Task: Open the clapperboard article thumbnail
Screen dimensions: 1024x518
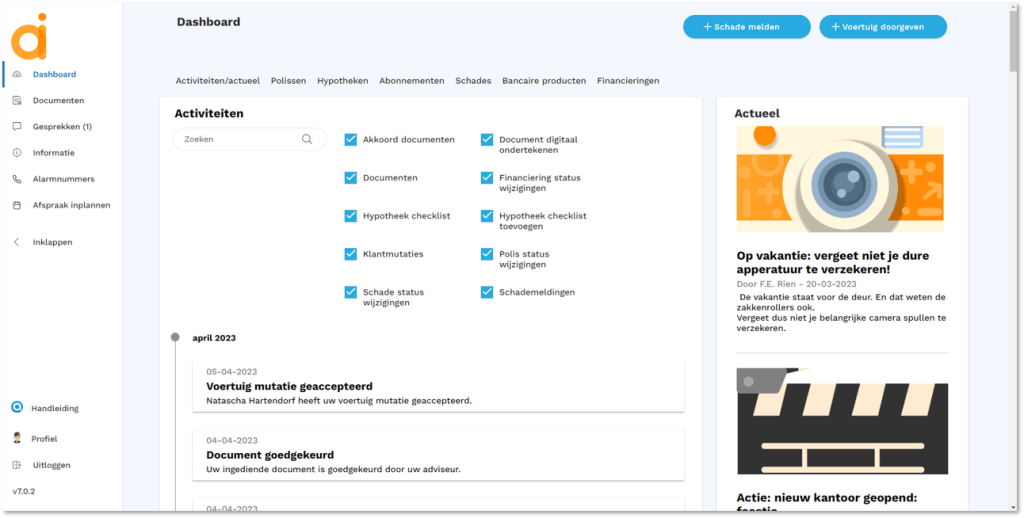Action: tap(842, 421)
